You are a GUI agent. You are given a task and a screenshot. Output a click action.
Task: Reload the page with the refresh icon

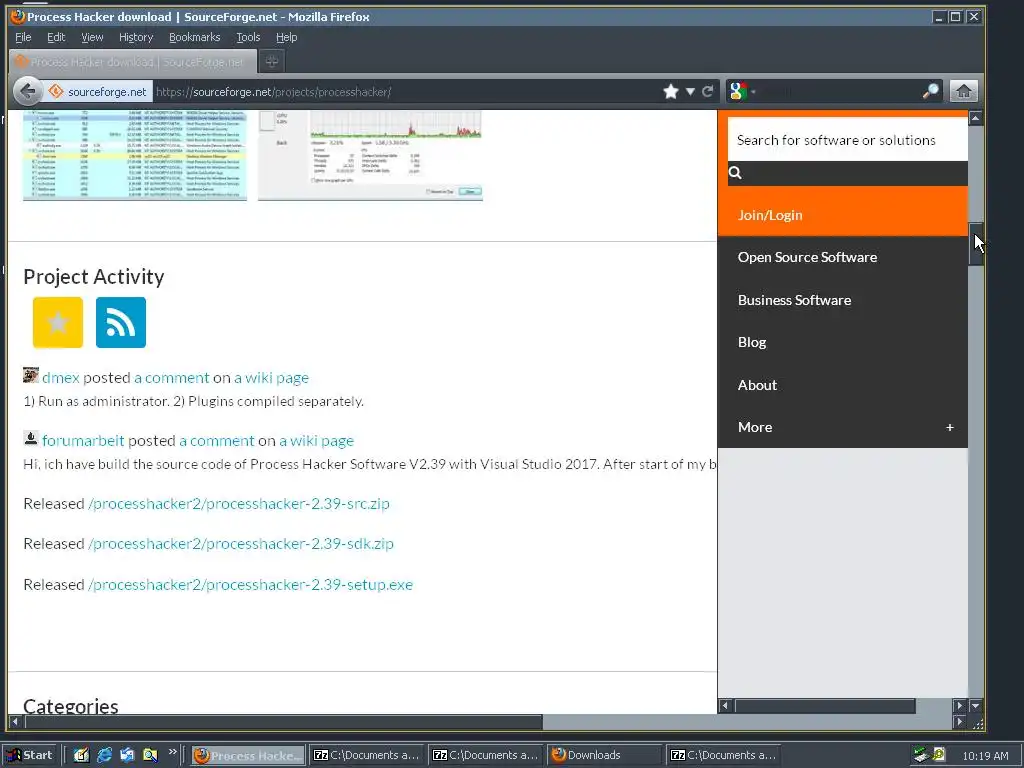click(x=707, y=91)
